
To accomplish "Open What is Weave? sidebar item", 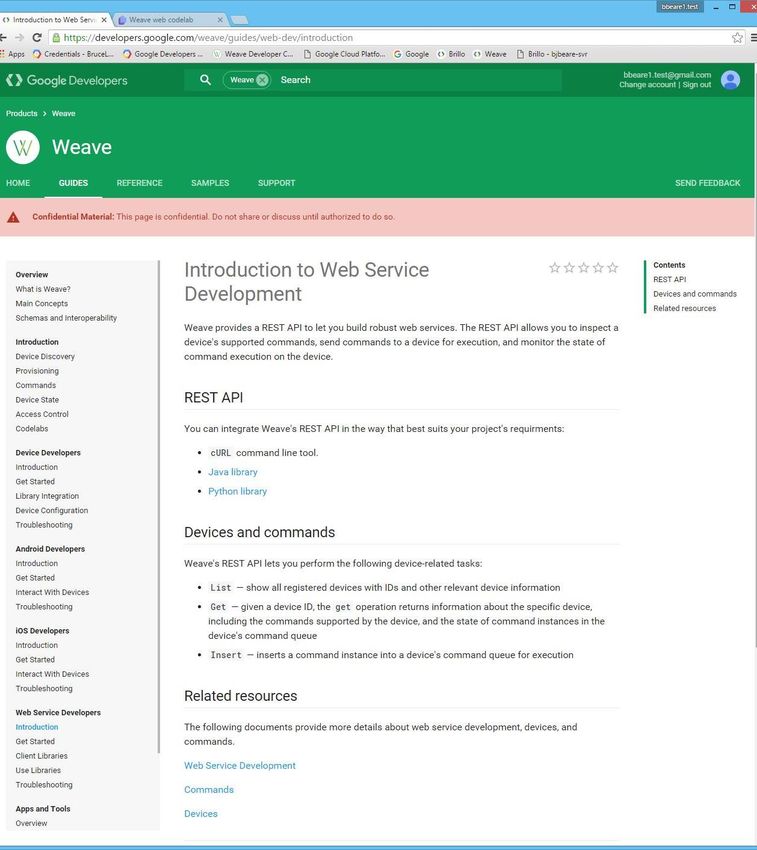I will [x=43, y=289].
